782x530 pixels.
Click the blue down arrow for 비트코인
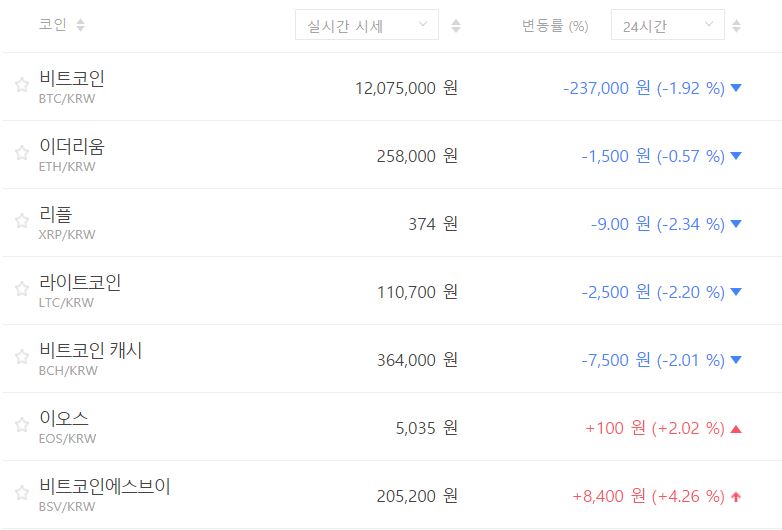(x=736, y=88)
